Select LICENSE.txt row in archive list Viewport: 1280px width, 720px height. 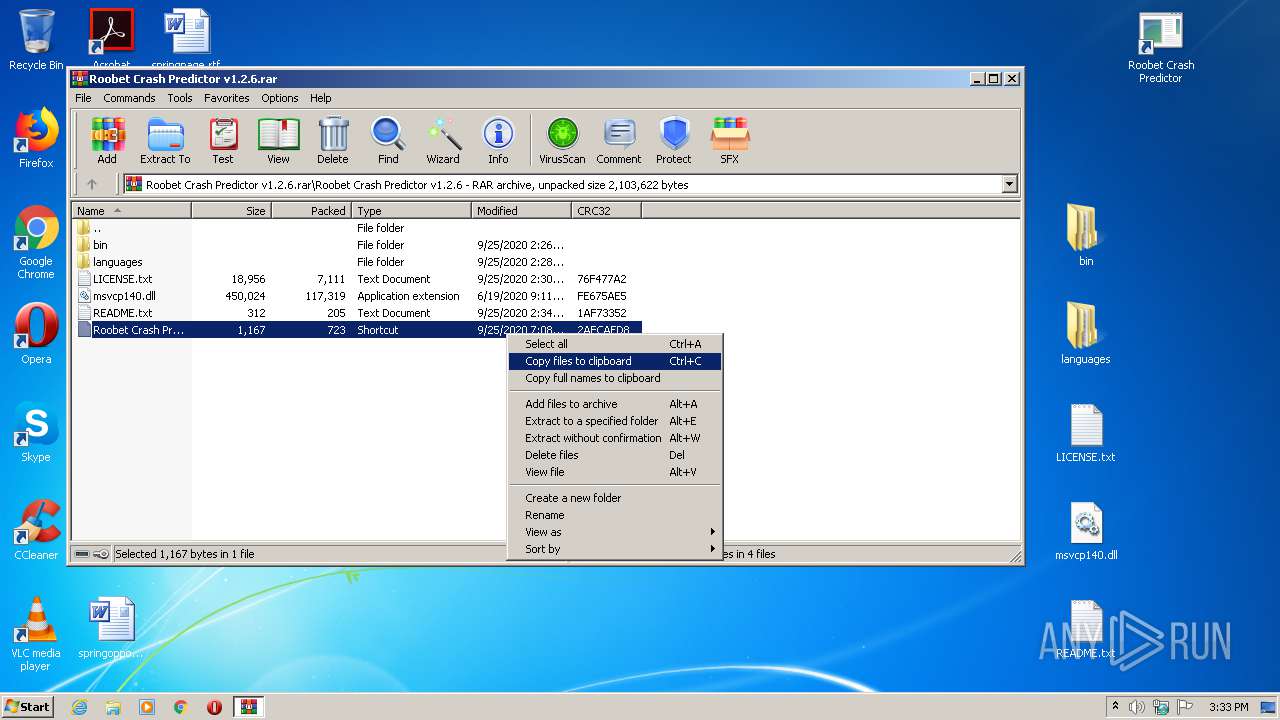[357, 279]
